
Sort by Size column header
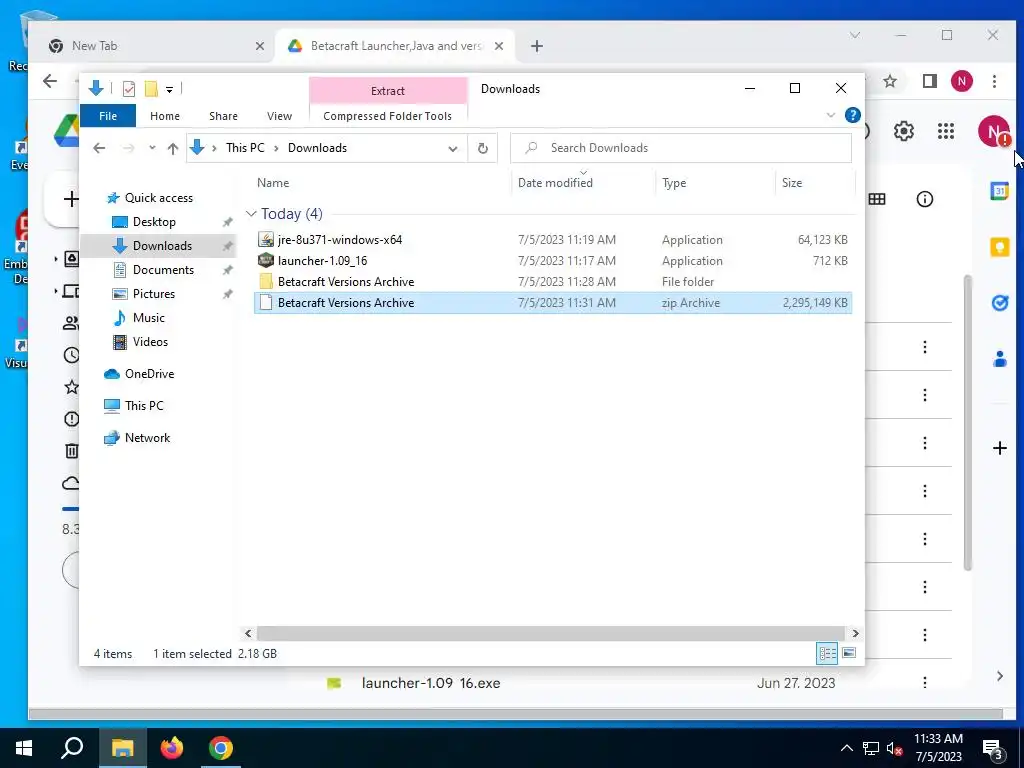[x=792, y=183]
